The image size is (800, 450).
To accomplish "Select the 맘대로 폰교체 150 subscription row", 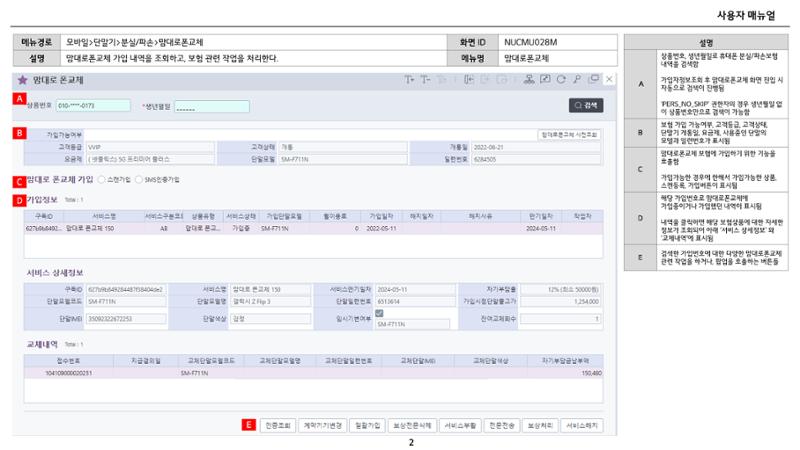I will (x=313, y=229).
